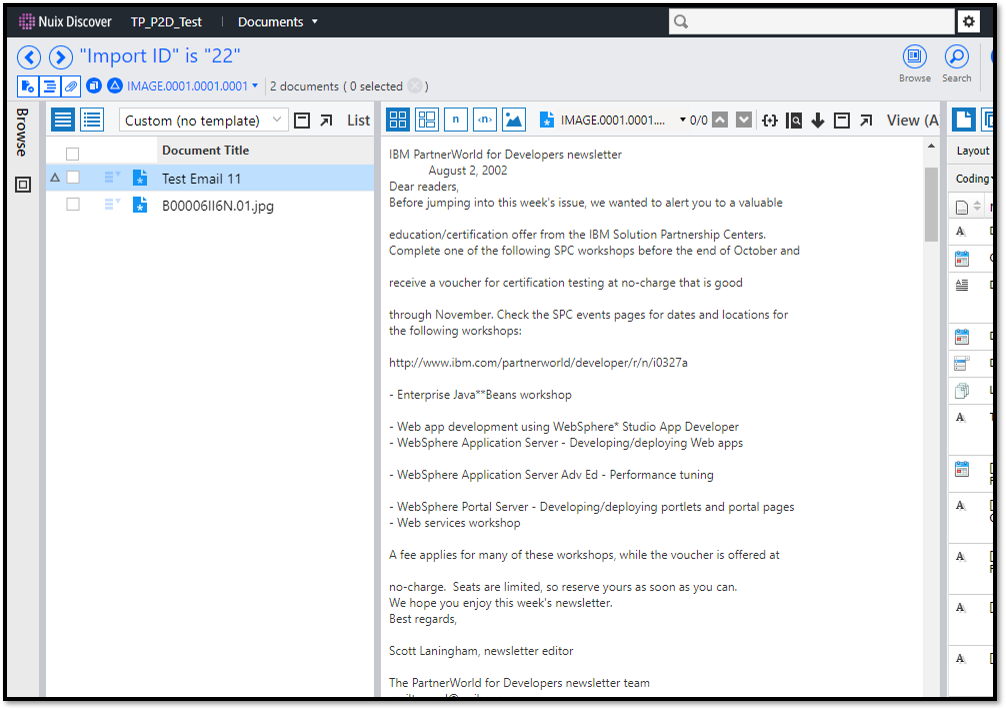Click the TP_P2D_Test case name
Viewport: 1006px width, 710px height.
(166, 22)
